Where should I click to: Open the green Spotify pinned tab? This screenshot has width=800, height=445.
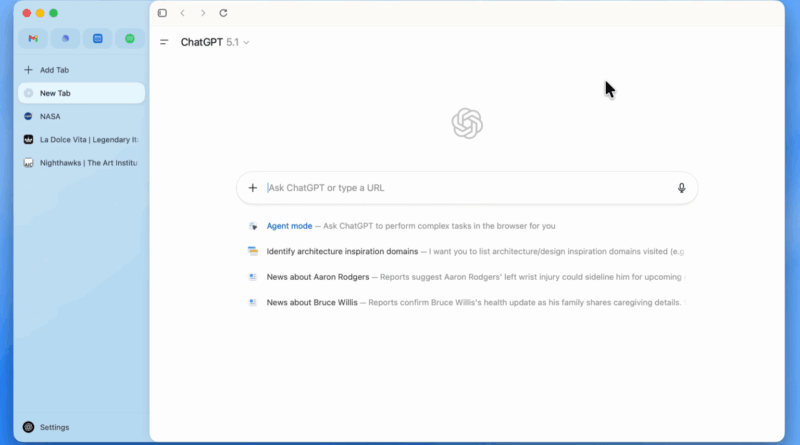point(130,39)
